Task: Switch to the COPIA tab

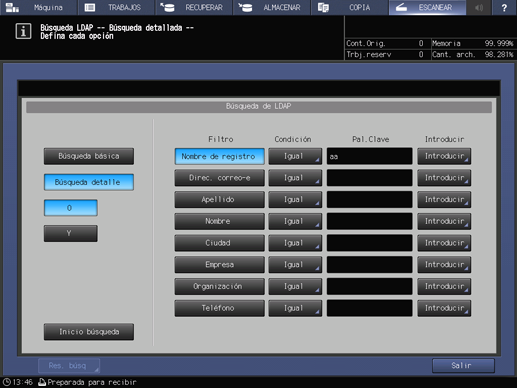Action: pos(349,7)
